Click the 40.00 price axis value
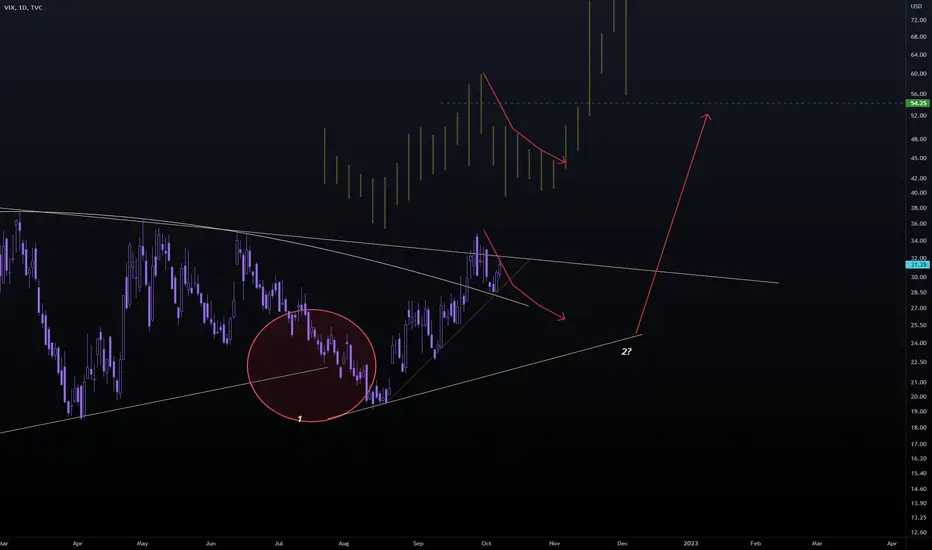 click(918, 193)
